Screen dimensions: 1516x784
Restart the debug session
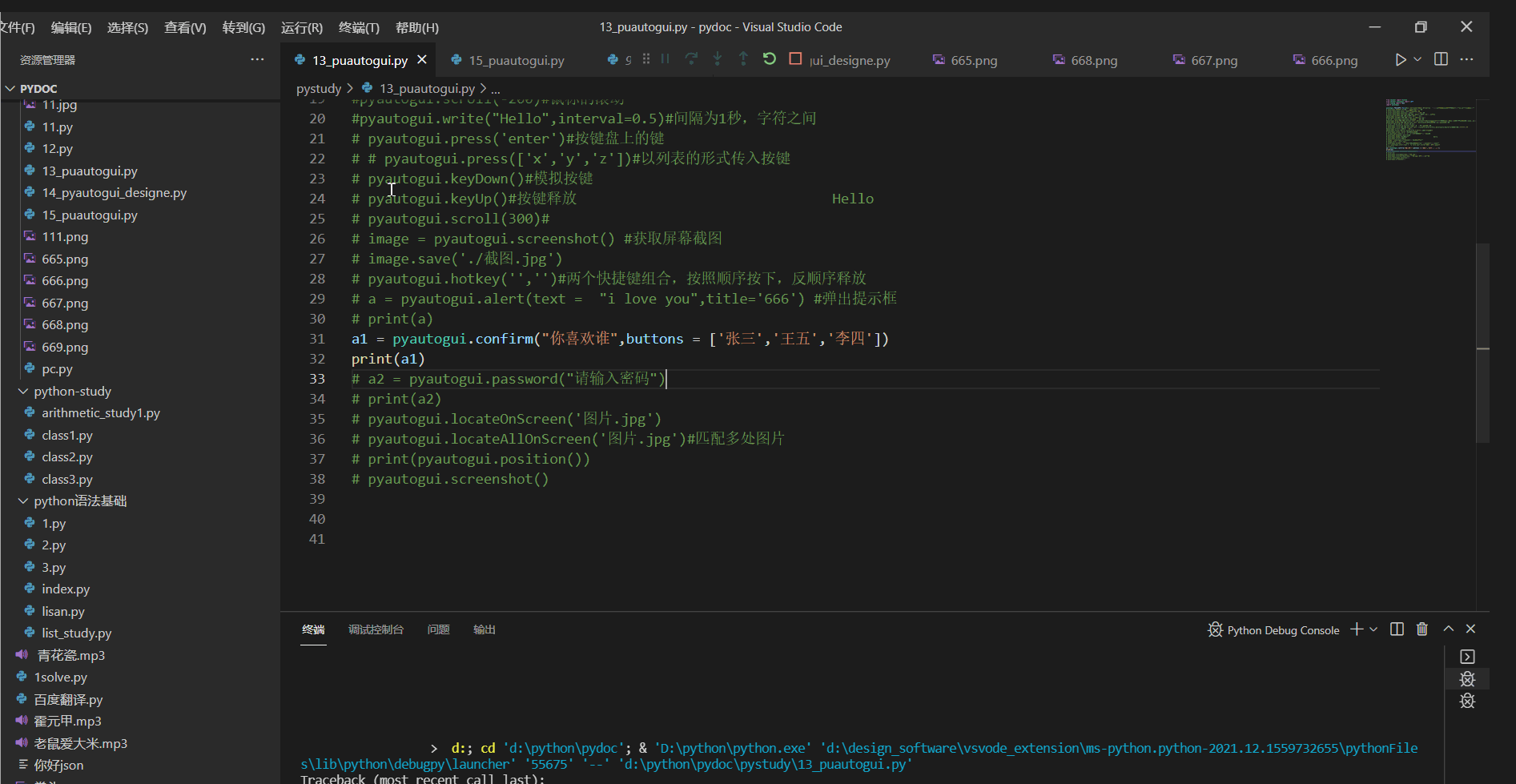770,59
